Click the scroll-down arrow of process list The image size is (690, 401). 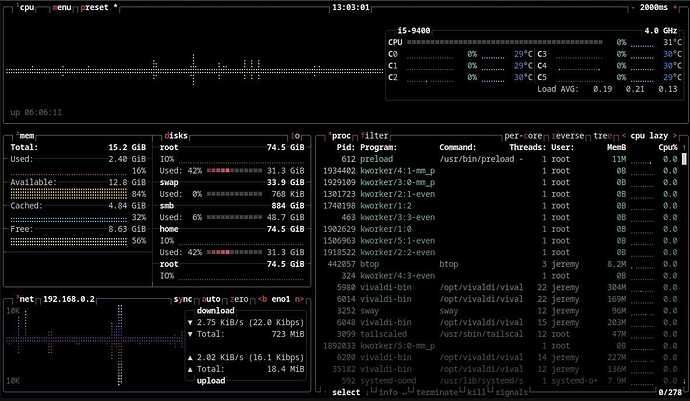684,381
